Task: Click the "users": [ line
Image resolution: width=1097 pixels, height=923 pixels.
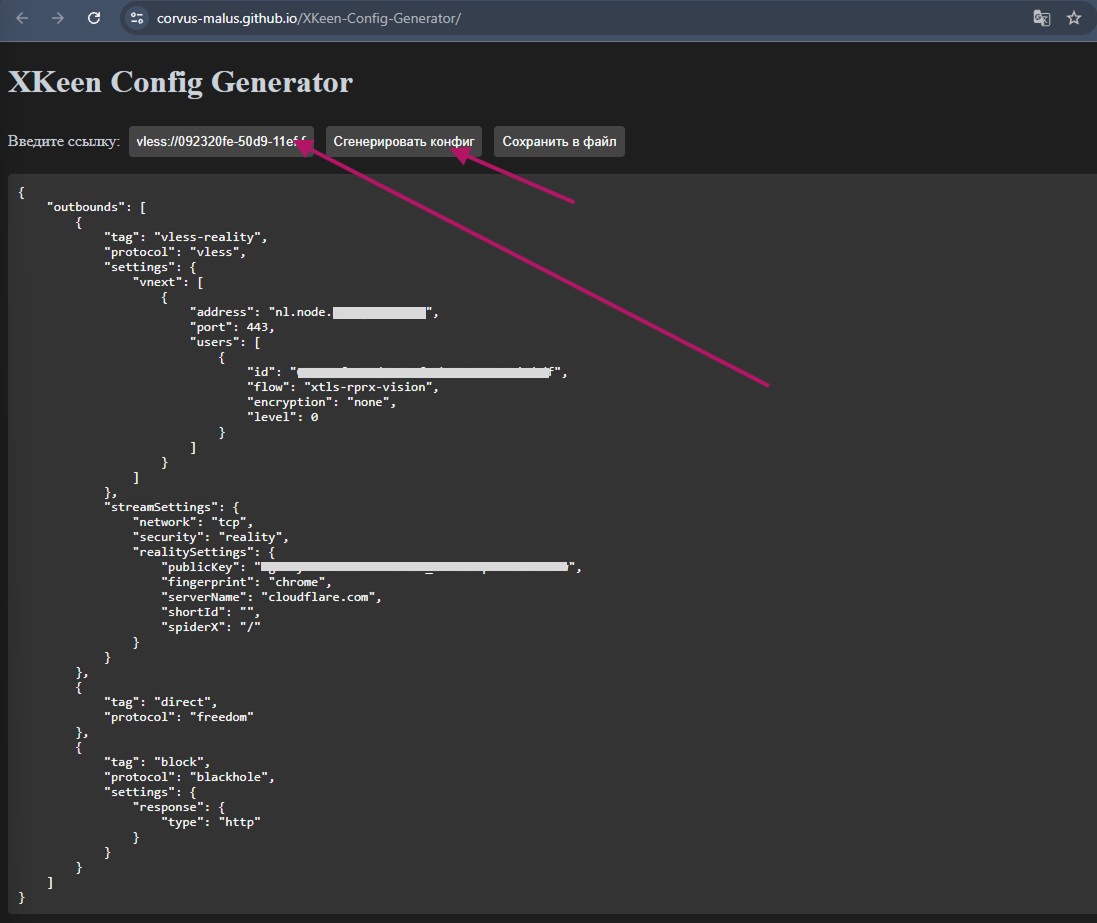Action: pos(225,342)
